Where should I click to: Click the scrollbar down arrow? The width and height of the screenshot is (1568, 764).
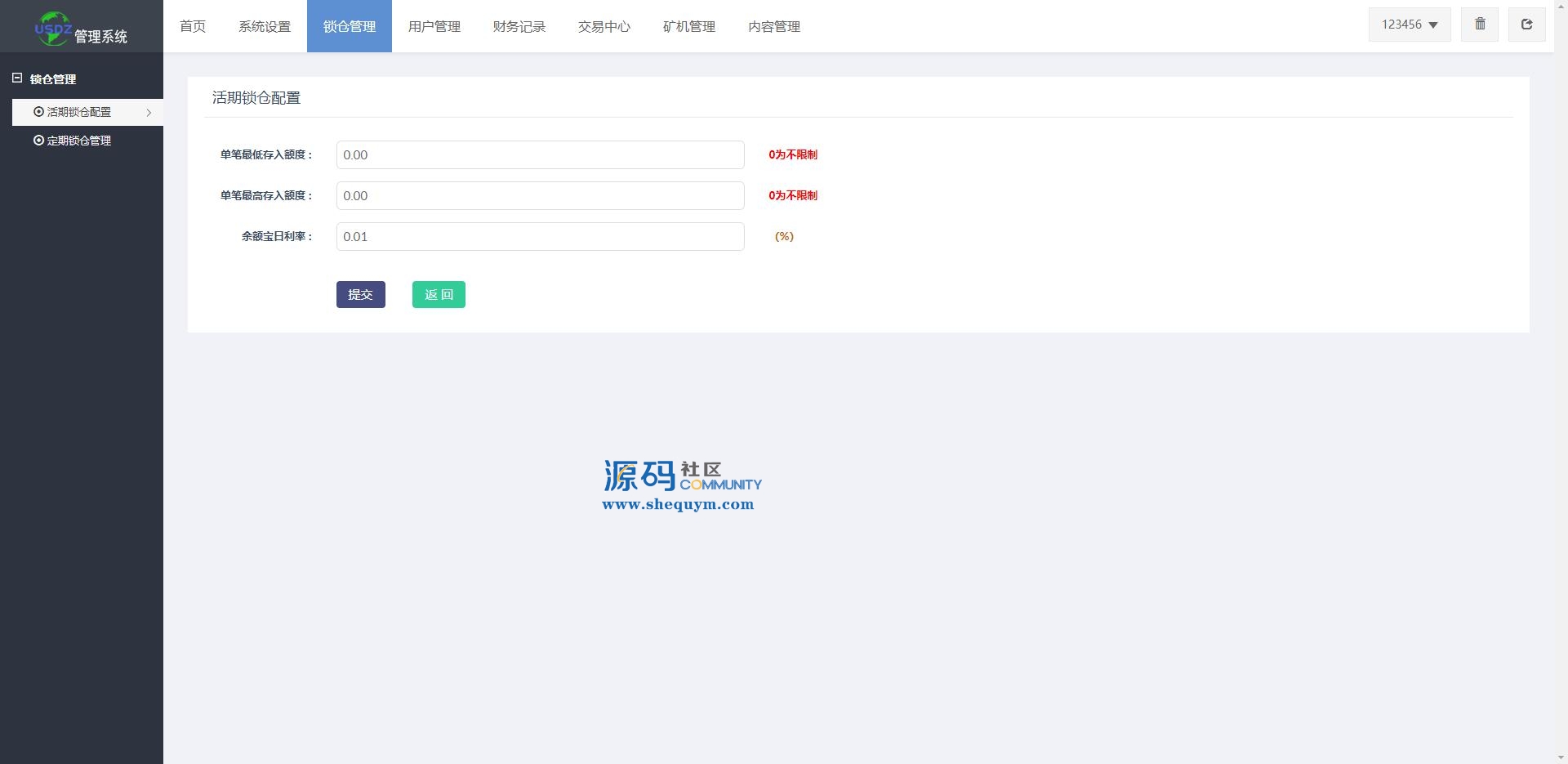[1561, 757]
